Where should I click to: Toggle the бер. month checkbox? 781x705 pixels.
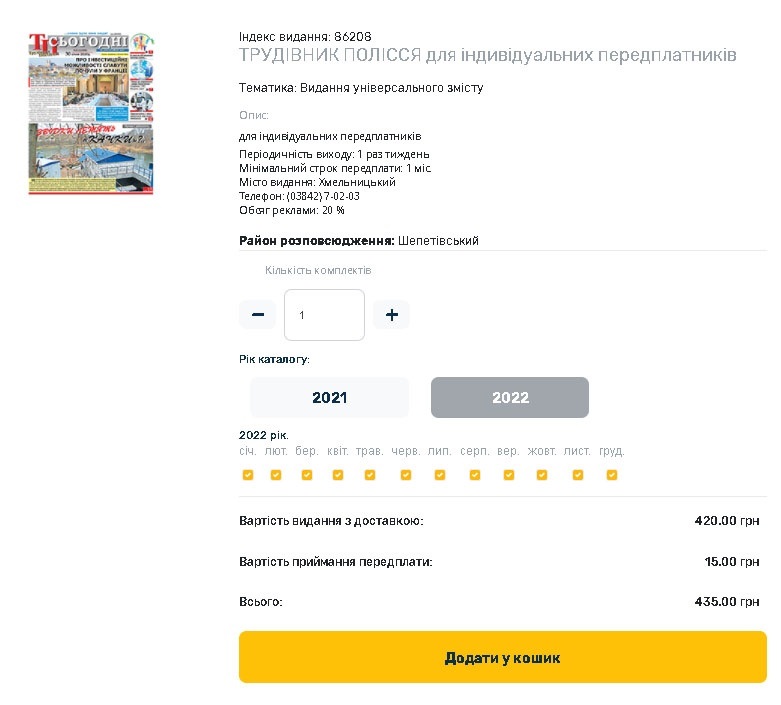[x=307, y=475]
